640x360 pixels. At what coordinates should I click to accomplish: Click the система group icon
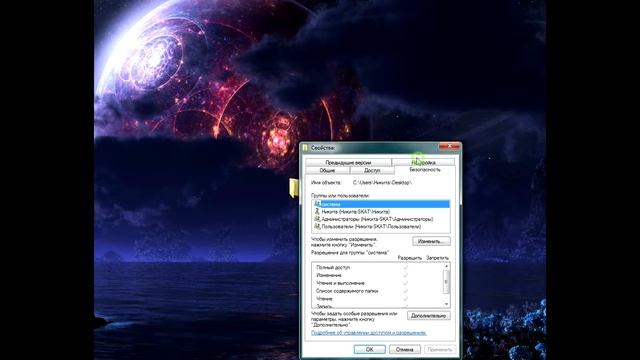(x=317, y=204)
